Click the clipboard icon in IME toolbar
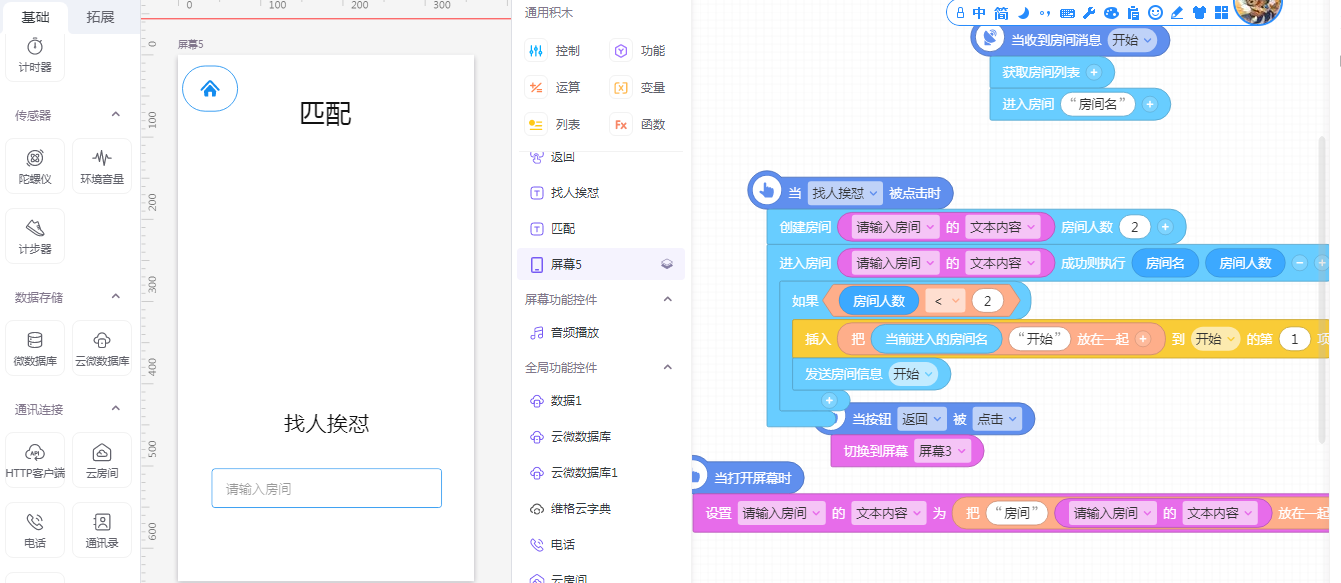Image resolution: width=1341 pixels, height=583 pixels. (1134, 13)
